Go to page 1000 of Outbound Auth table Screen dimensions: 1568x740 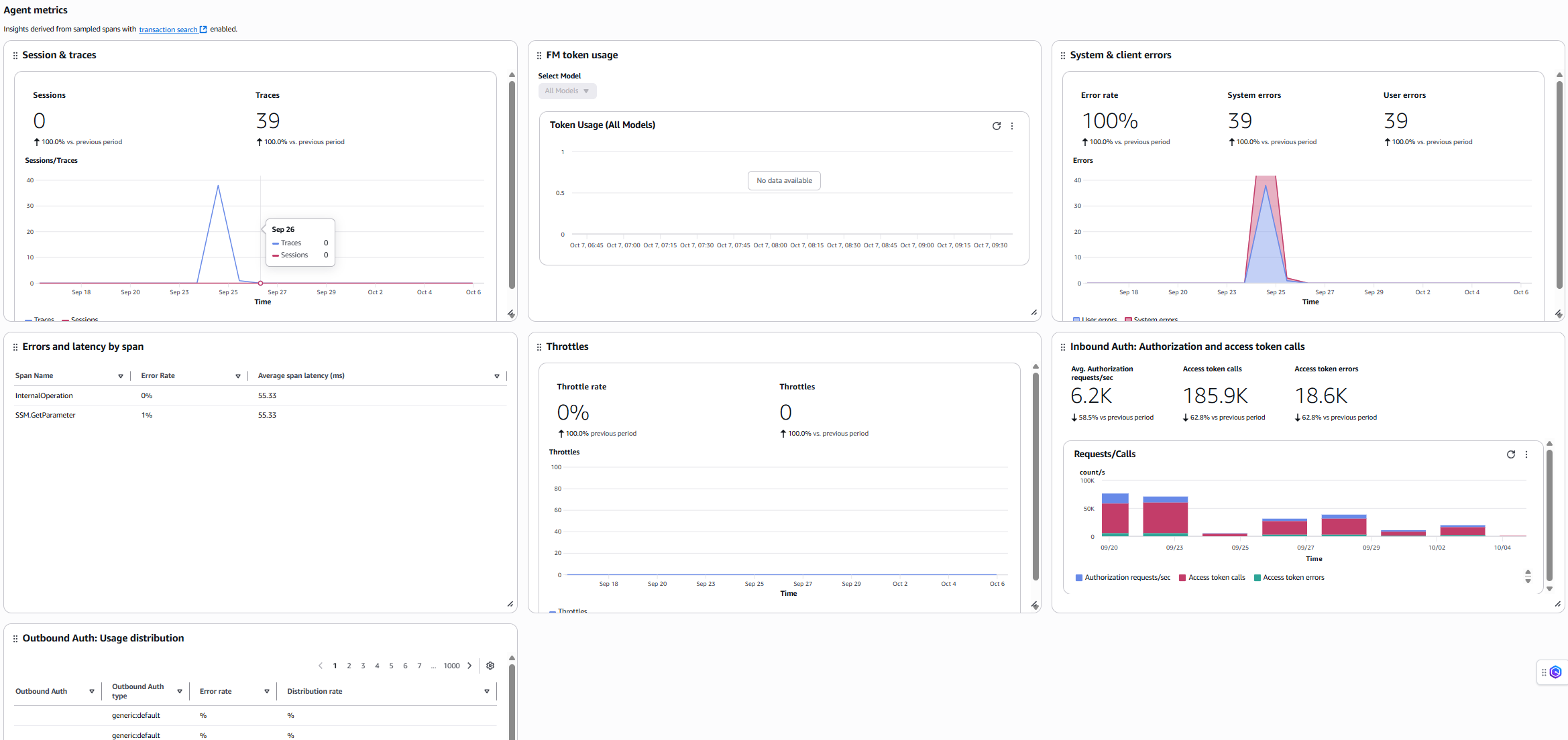click(x=451, y=666)
